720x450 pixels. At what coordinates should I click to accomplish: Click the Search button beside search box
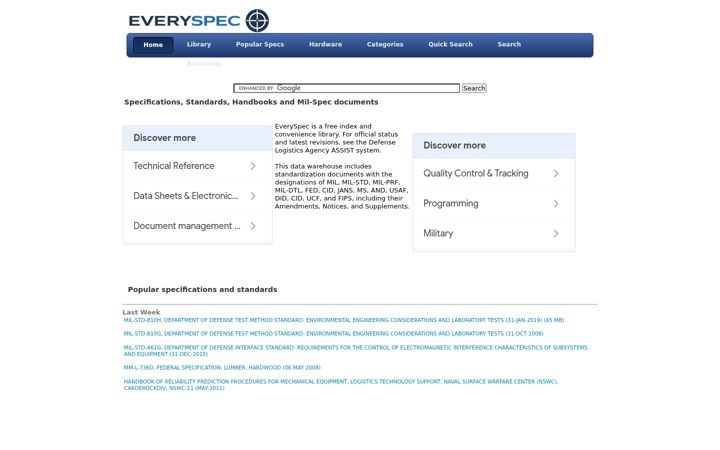coord(474,88)
